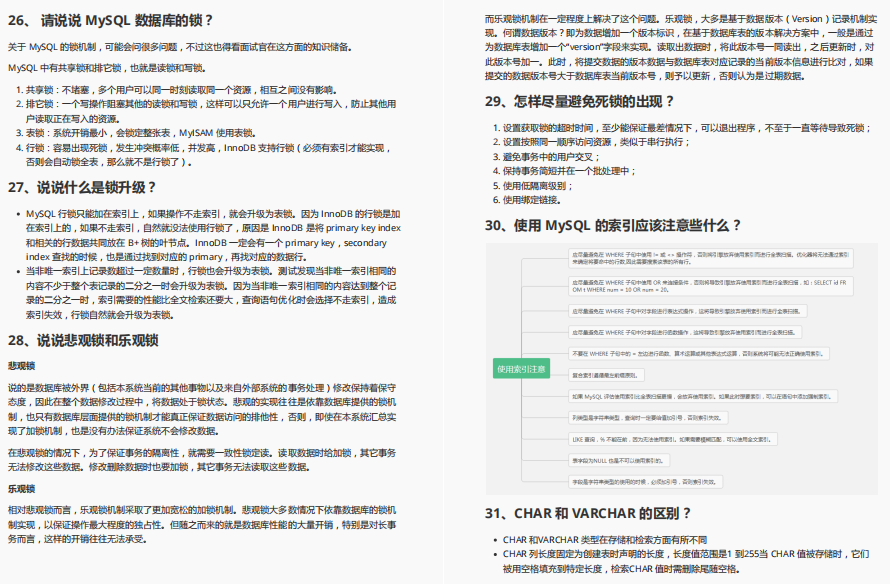The width and height of the screenshot is (890, 584).
Task: Click line '关于 MySQL 的锁机制，可能会问很多问题'
Action: tap(180, 47)
